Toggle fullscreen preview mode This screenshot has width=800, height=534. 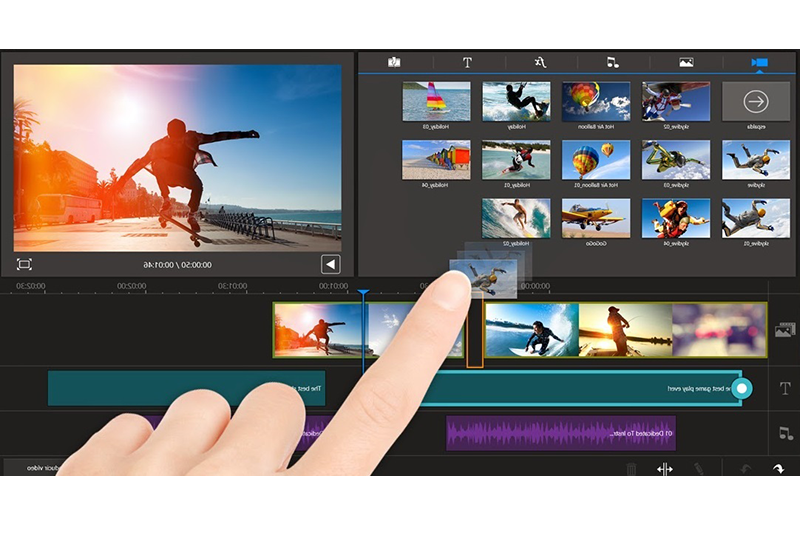[24, 264]
